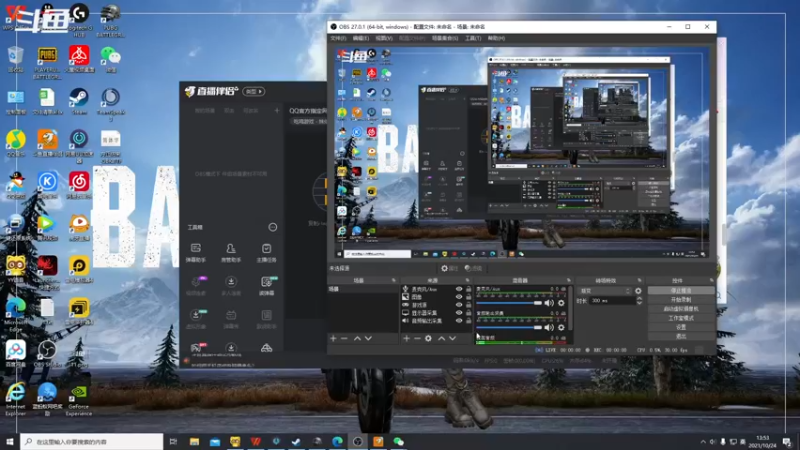Lock the 图像 source
Viewport: 800px width, 450px height.
tap(468, 297)
